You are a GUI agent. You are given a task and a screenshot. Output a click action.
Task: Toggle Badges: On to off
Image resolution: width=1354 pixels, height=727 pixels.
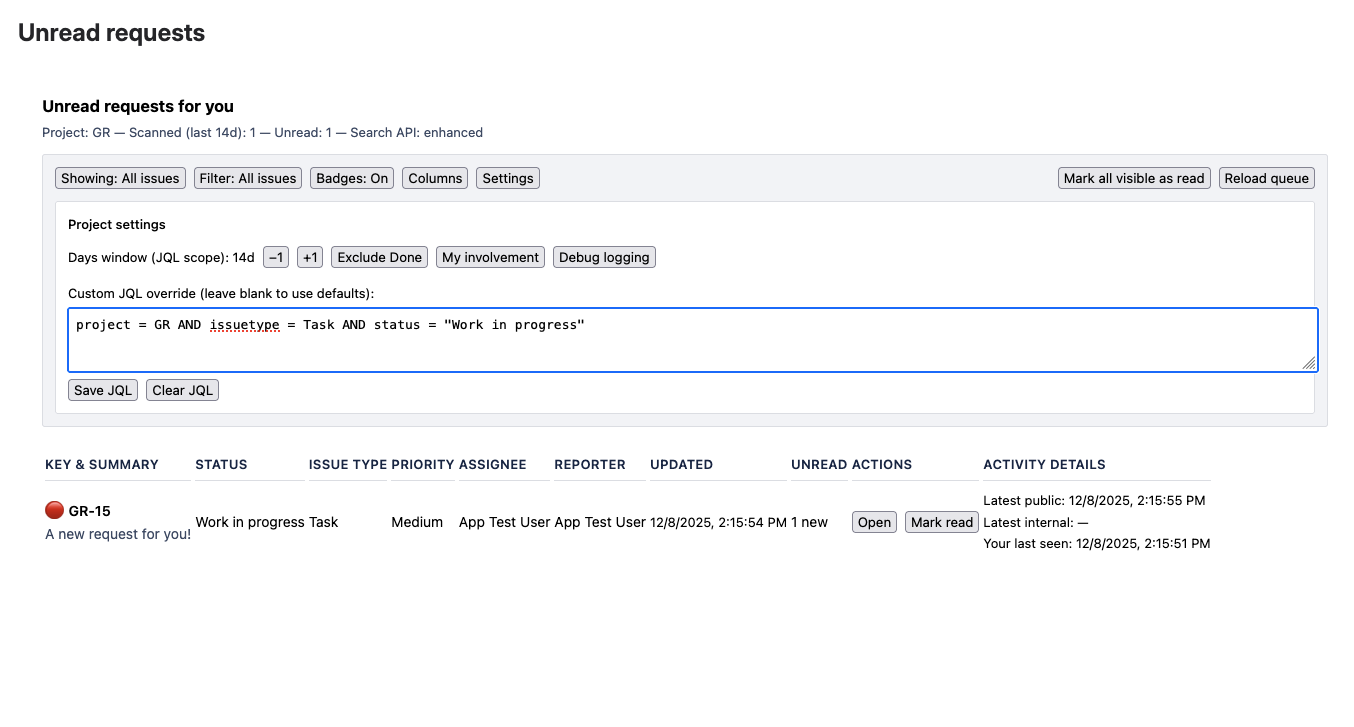tap(351, 178)
